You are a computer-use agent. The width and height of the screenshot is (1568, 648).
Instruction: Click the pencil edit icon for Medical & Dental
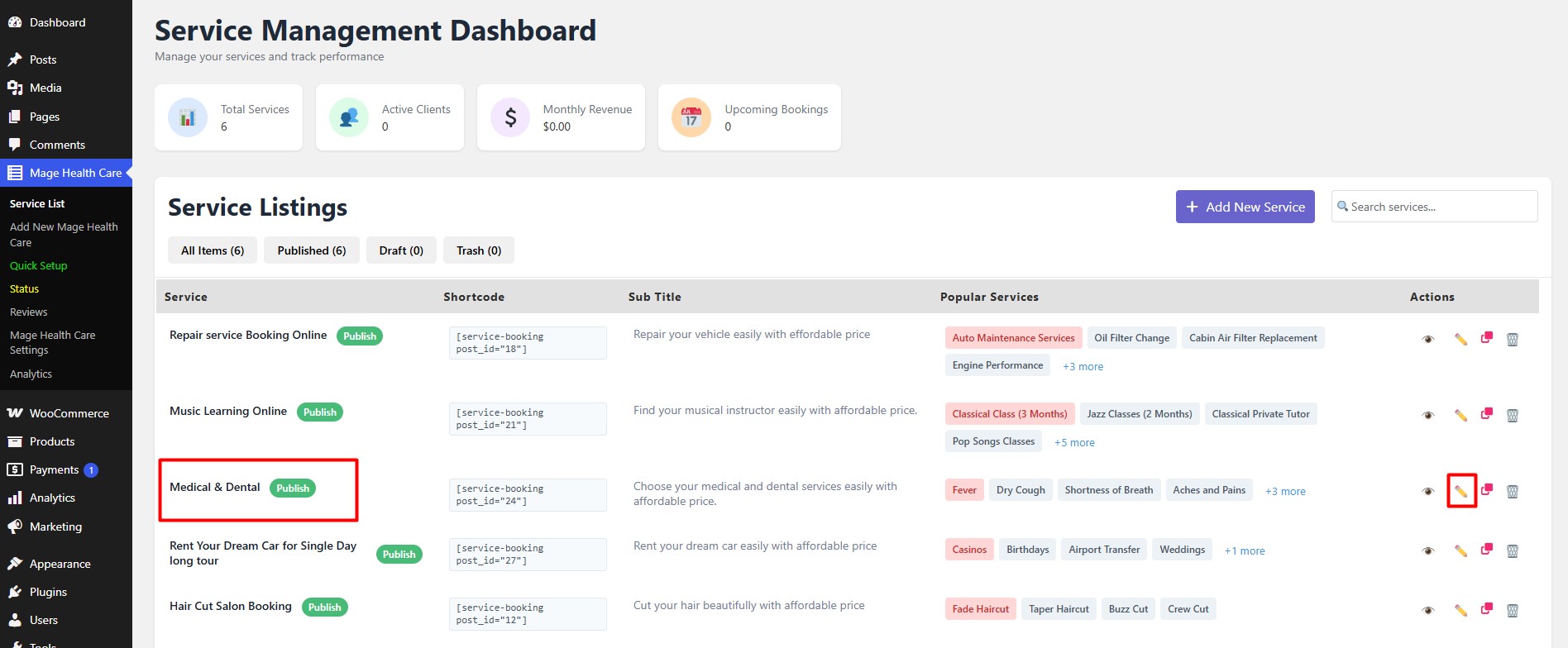1460,491
